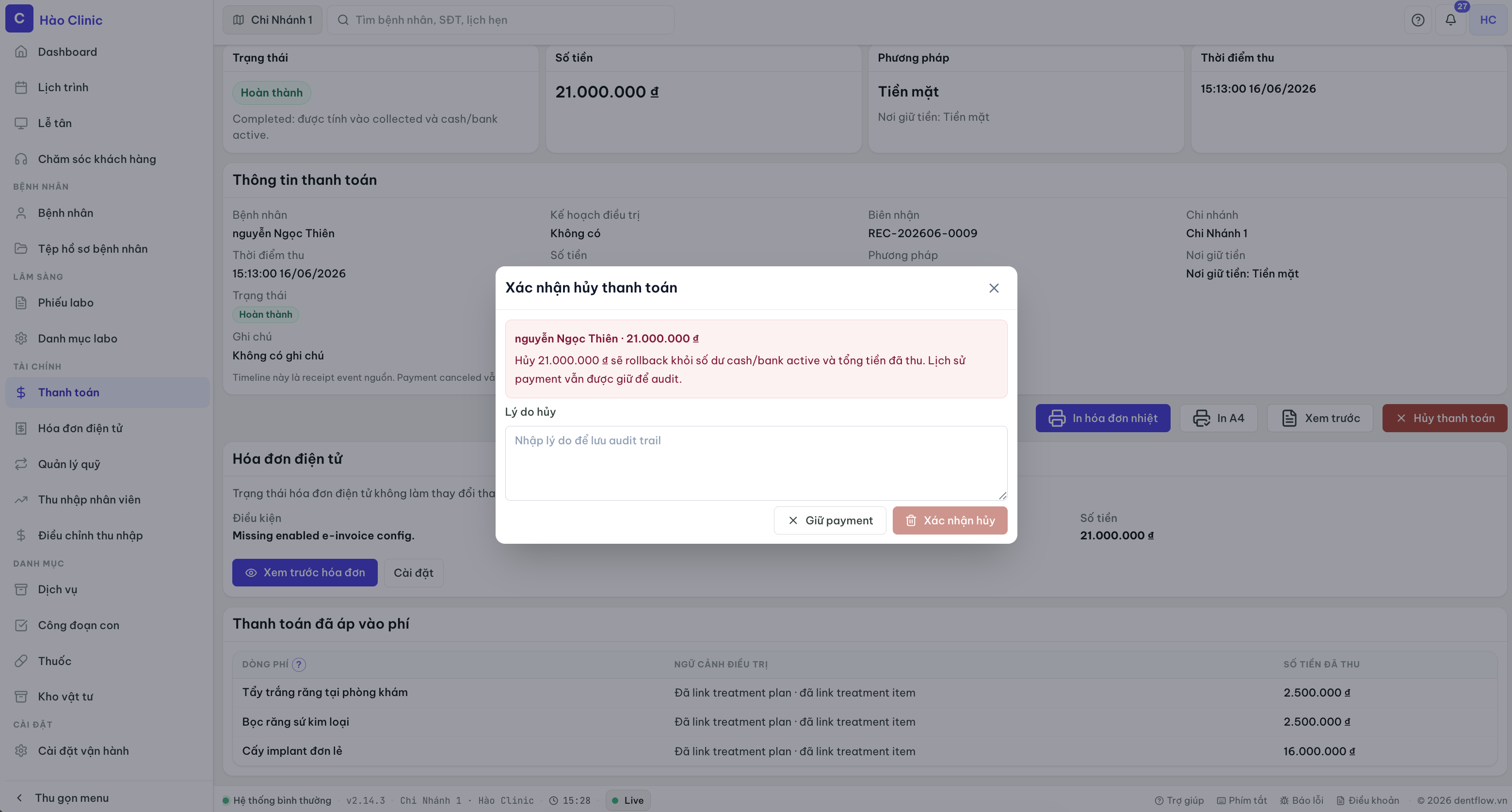The height and width of the screenshot is (812, 1512).
Task: Click Tẩy trắng răng tại phòng khám row
Action: [x=865, y=693]
